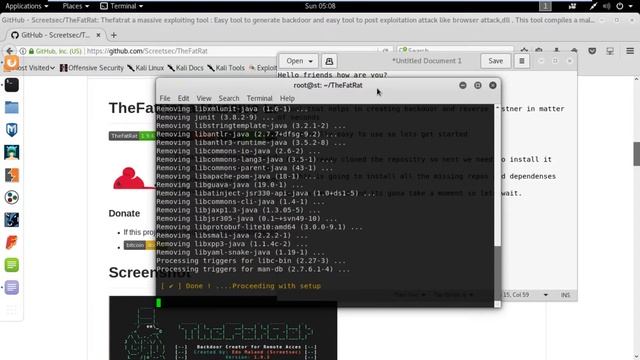Open the Terminal app menu in top bar
The height and width of the screenshot is (360, 640).
tap(122, 6)
